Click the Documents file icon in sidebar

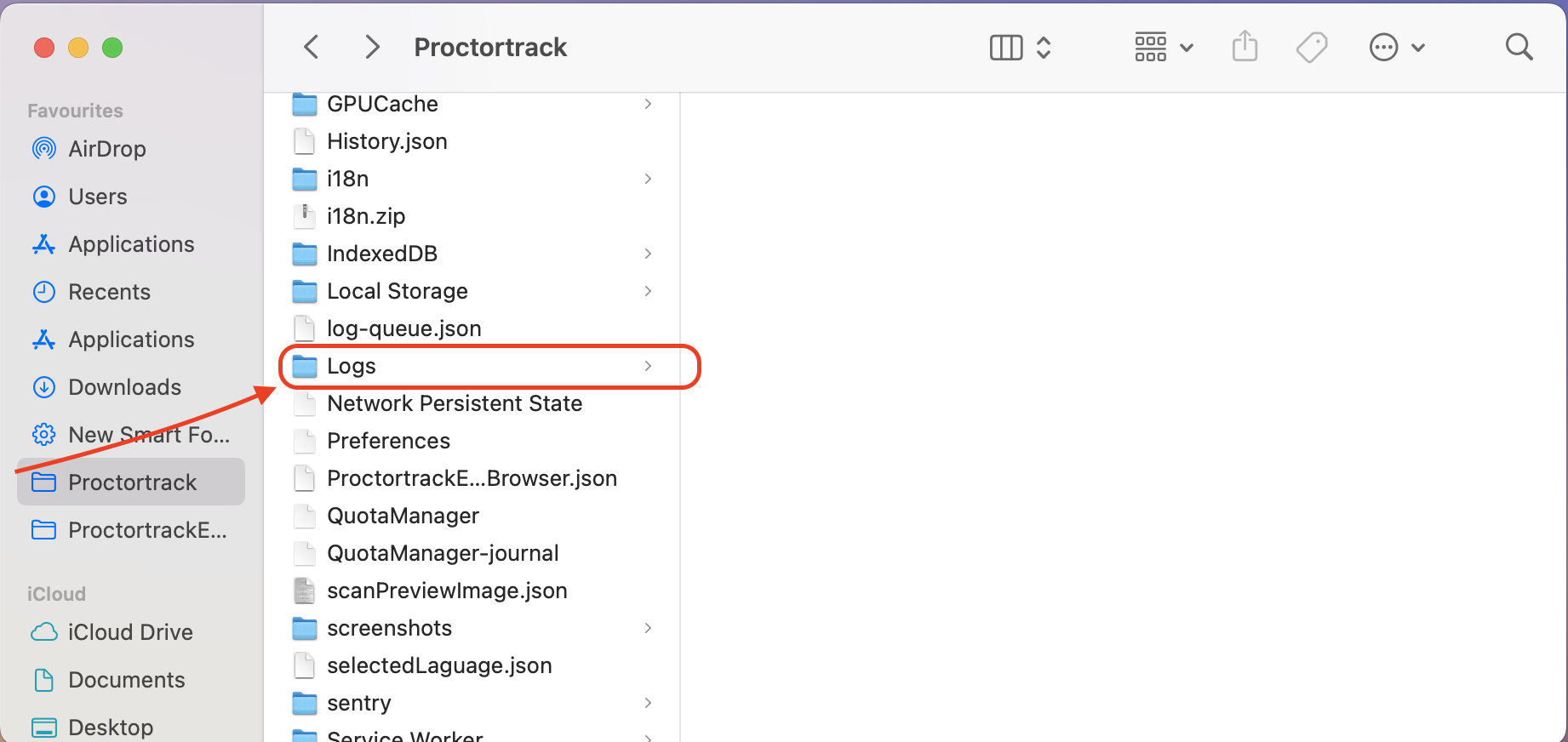44,680
